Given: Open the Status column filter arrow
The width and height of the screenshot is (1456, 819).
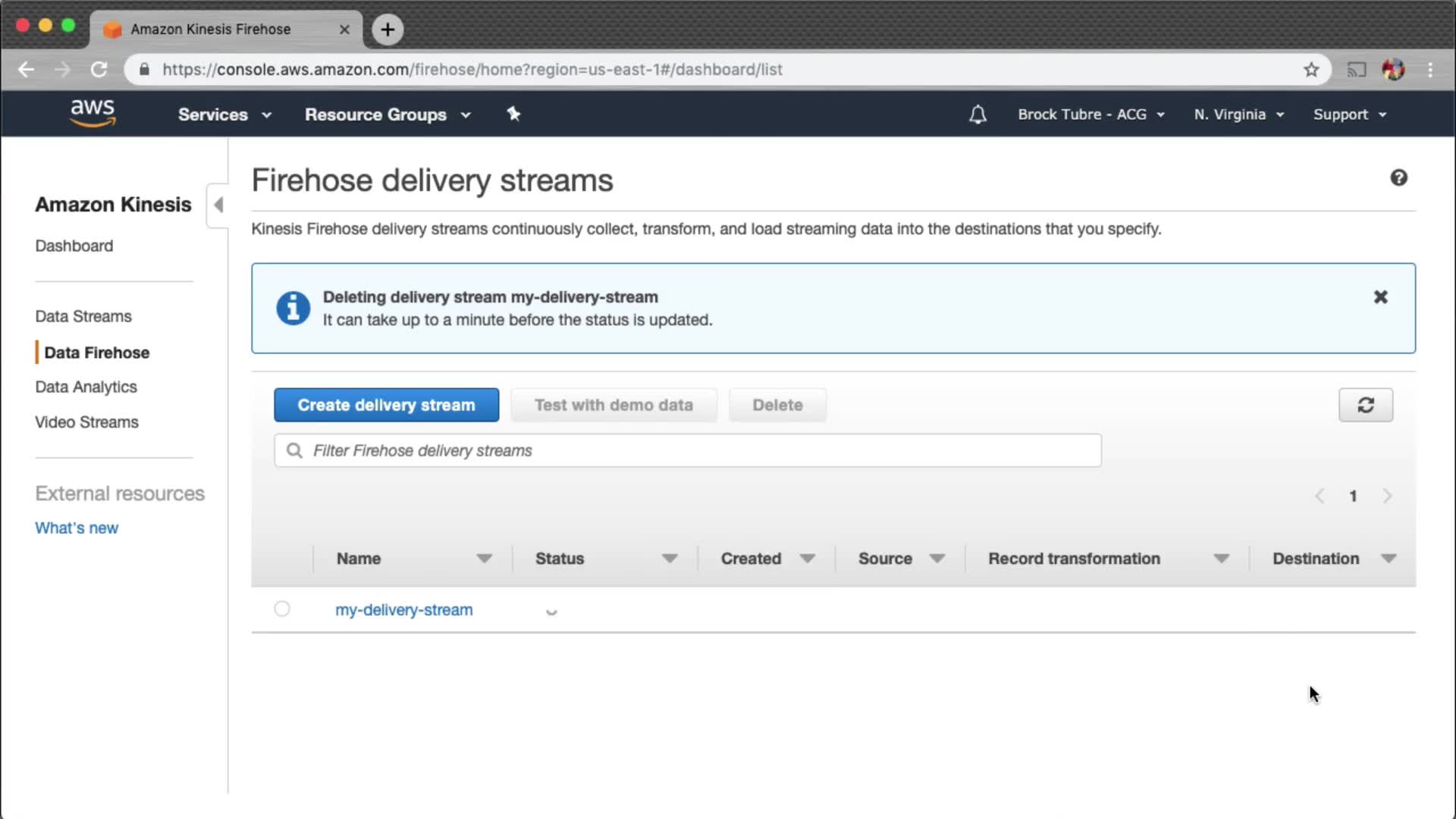Looking at the screenshot, I should [669, 559].
